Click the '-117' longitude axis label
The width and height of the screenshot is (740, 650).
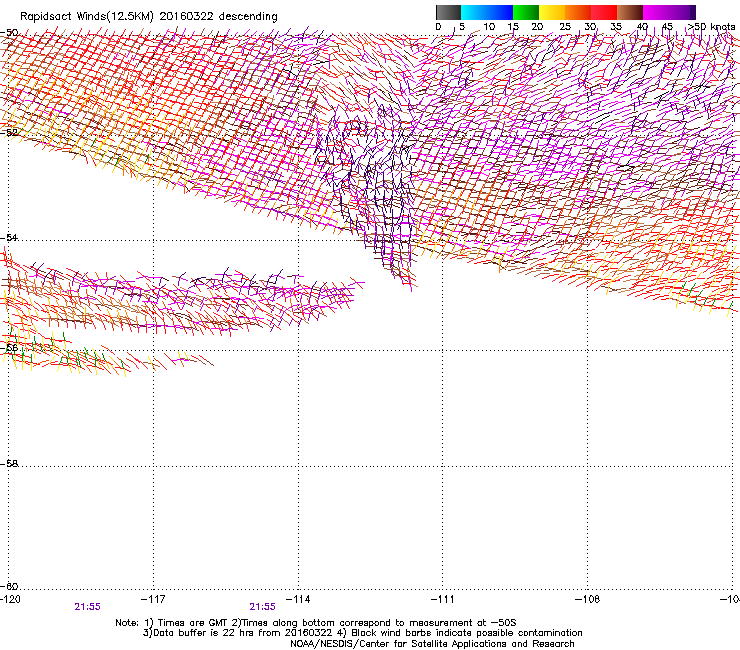click(x=153, y=599)
